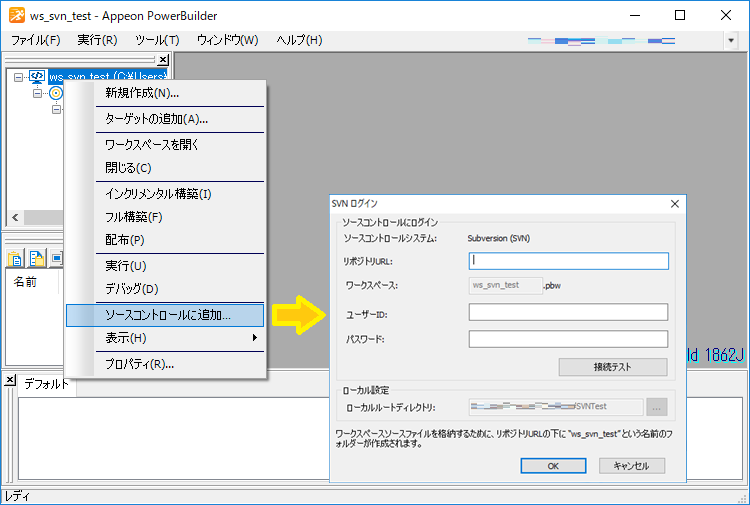750x505 pixels.
Task: Select the workspace icon for ws_svn_test
Action: [x=37, y=77]
